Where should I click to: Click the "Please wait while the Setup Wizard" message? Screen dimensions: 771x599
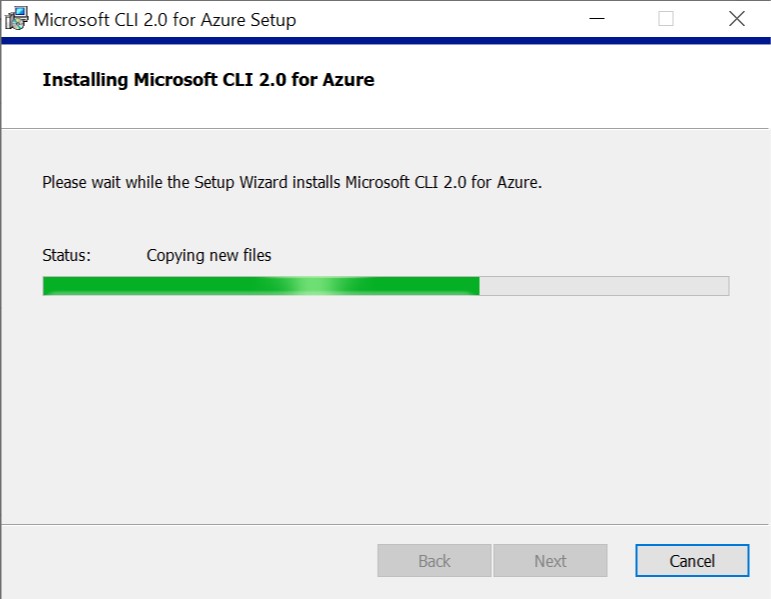click(x=292, y=182)
